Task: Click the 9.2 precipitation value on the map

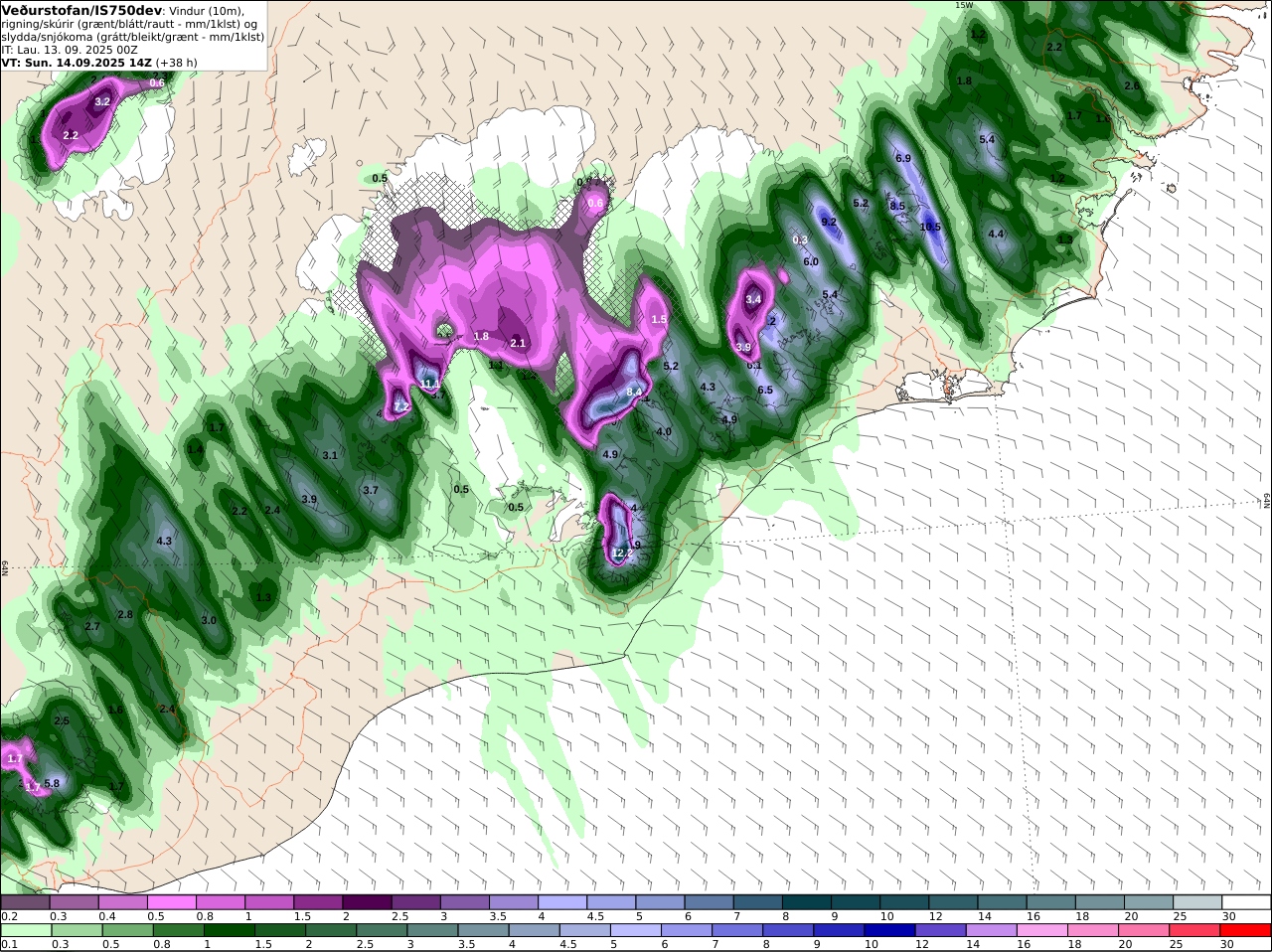Action: [x=829, y=222]
